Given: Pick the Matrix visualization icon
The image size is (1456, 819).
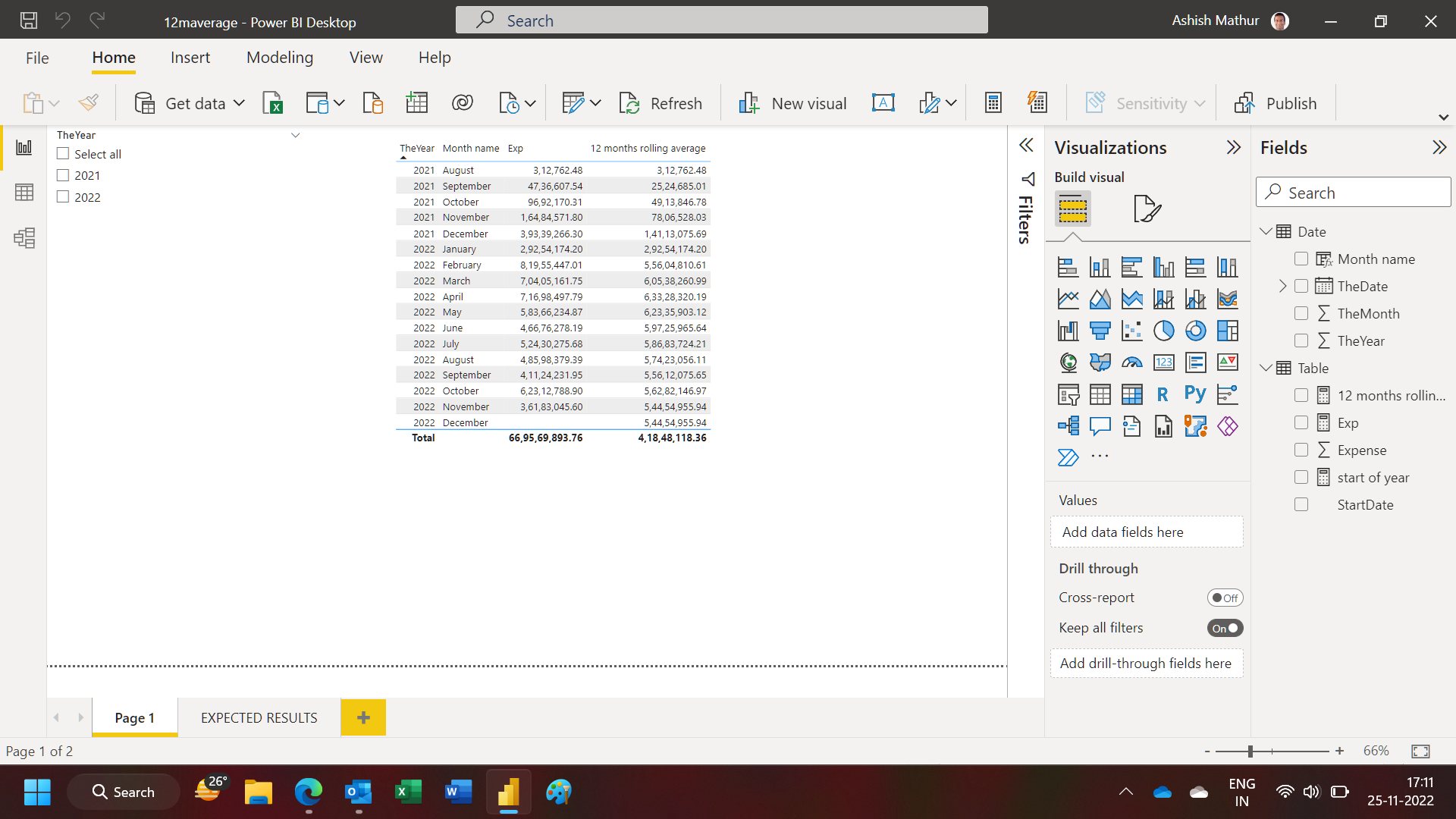Looking at the screenshot, I should [1132, 394].
